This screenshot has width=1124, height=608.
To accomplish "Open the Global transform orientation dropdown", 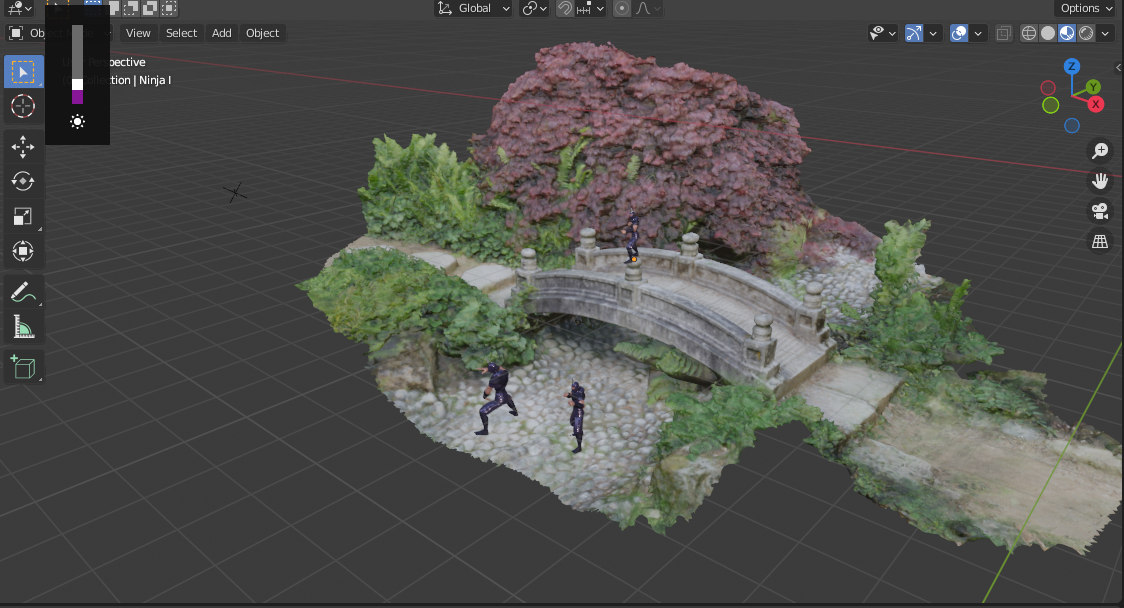I will tap(474, 8).
